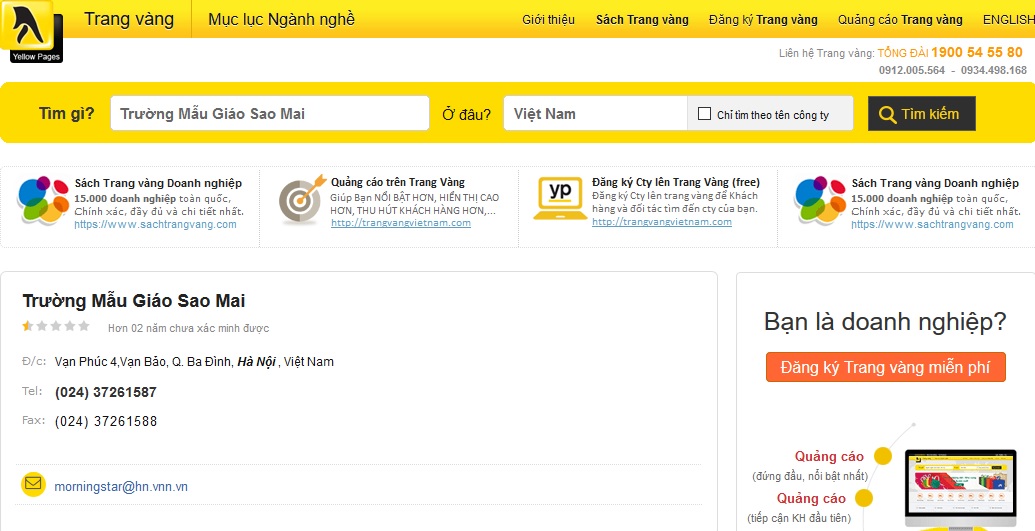Image resolution: width=1035 pixels, height=531 pixels.
Task: Open http://trangvangvietnam.com link under Đăng ký Cty
Action: (661, 221)
